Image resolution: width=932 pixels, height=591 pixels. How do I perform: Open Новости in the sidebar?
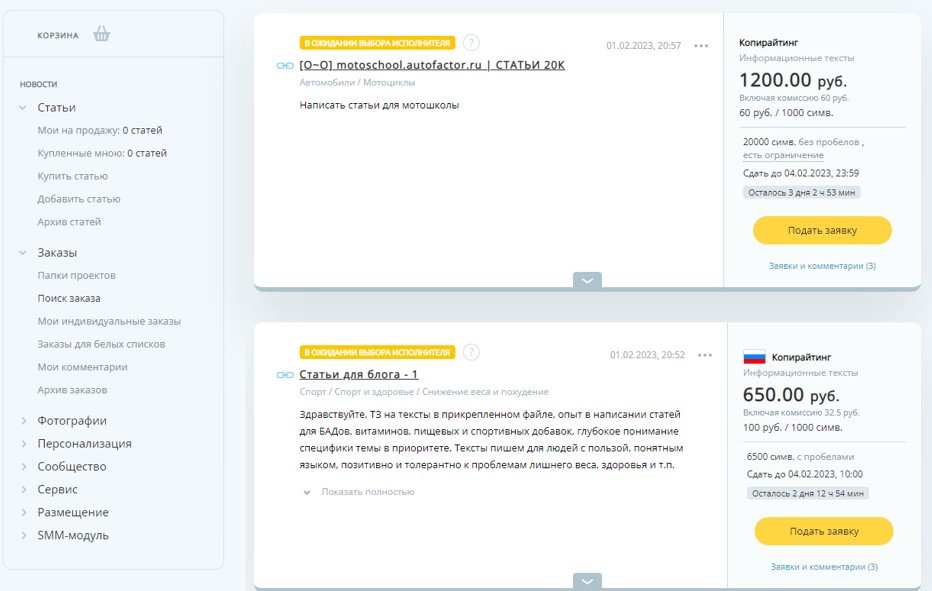(39, 84)
